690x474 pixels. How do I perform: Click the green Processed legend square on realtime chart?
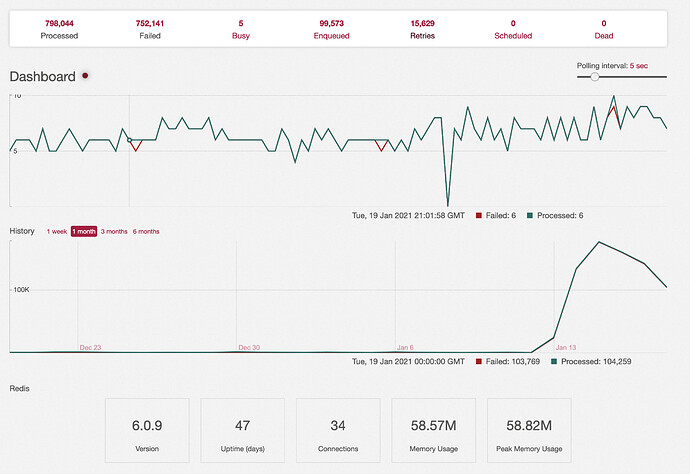[x=530, y=216]
